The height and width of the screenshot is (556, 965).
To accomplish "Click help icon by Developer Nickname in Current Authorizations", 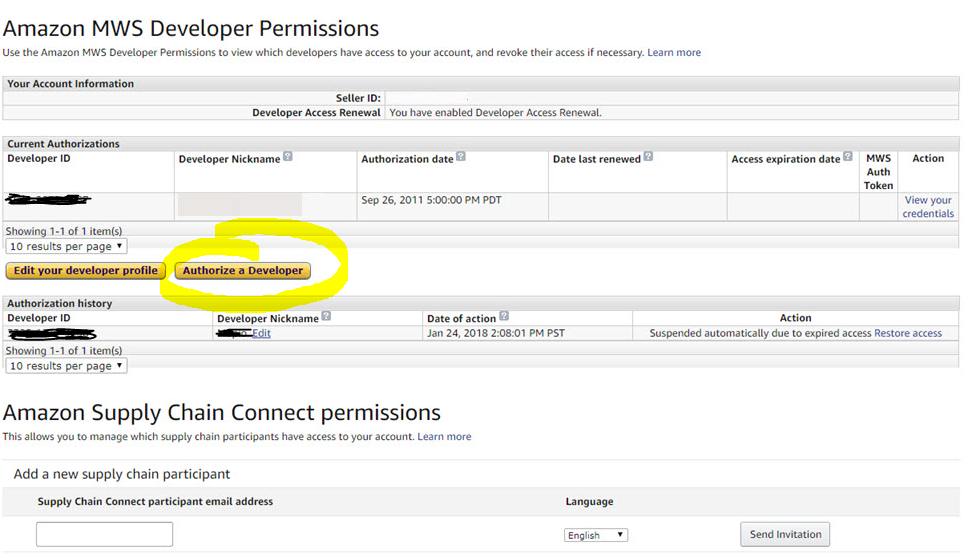I will [x=288, y=157].
